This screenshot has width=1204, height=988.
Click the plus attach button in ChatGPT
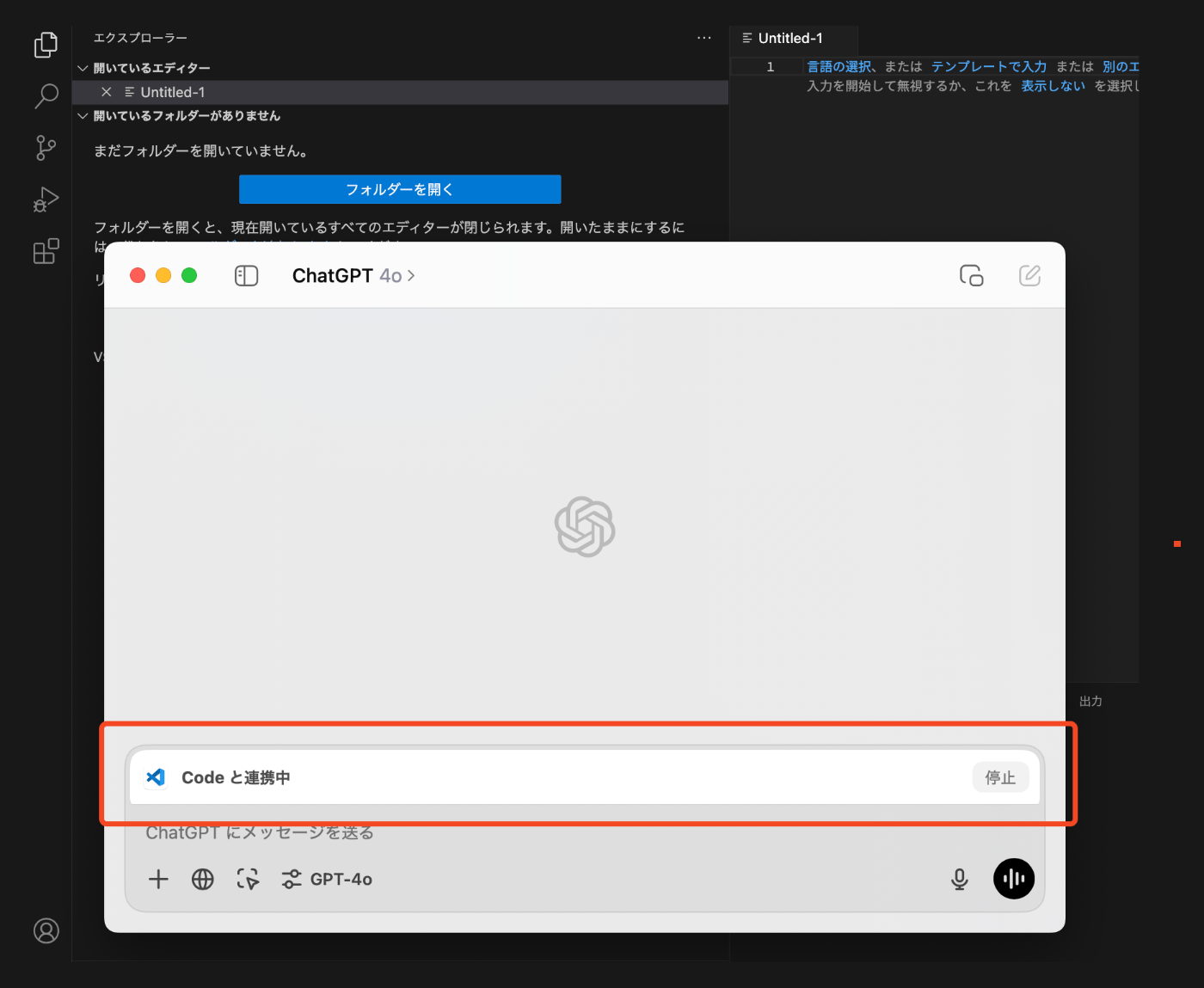pyautogui.click(x=158, y=879)
